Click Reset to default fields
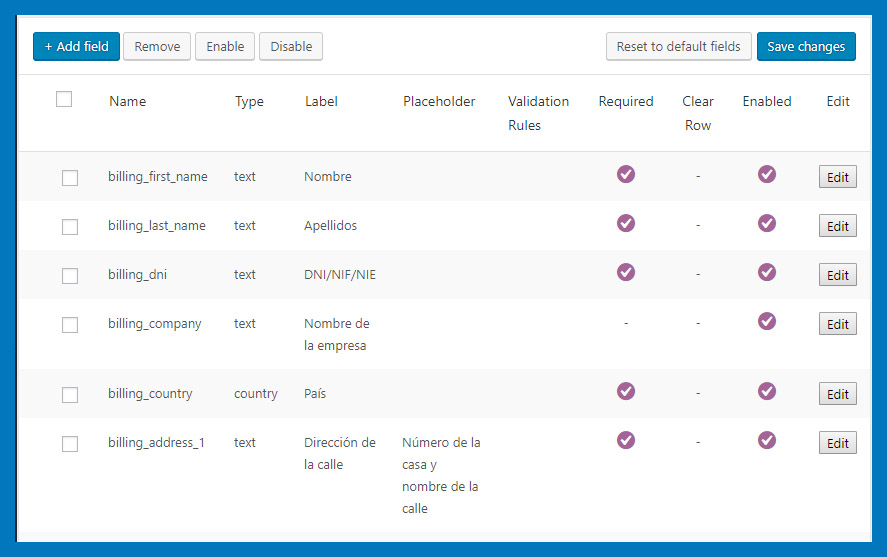The image size is (887, 557). click(678, 46)
